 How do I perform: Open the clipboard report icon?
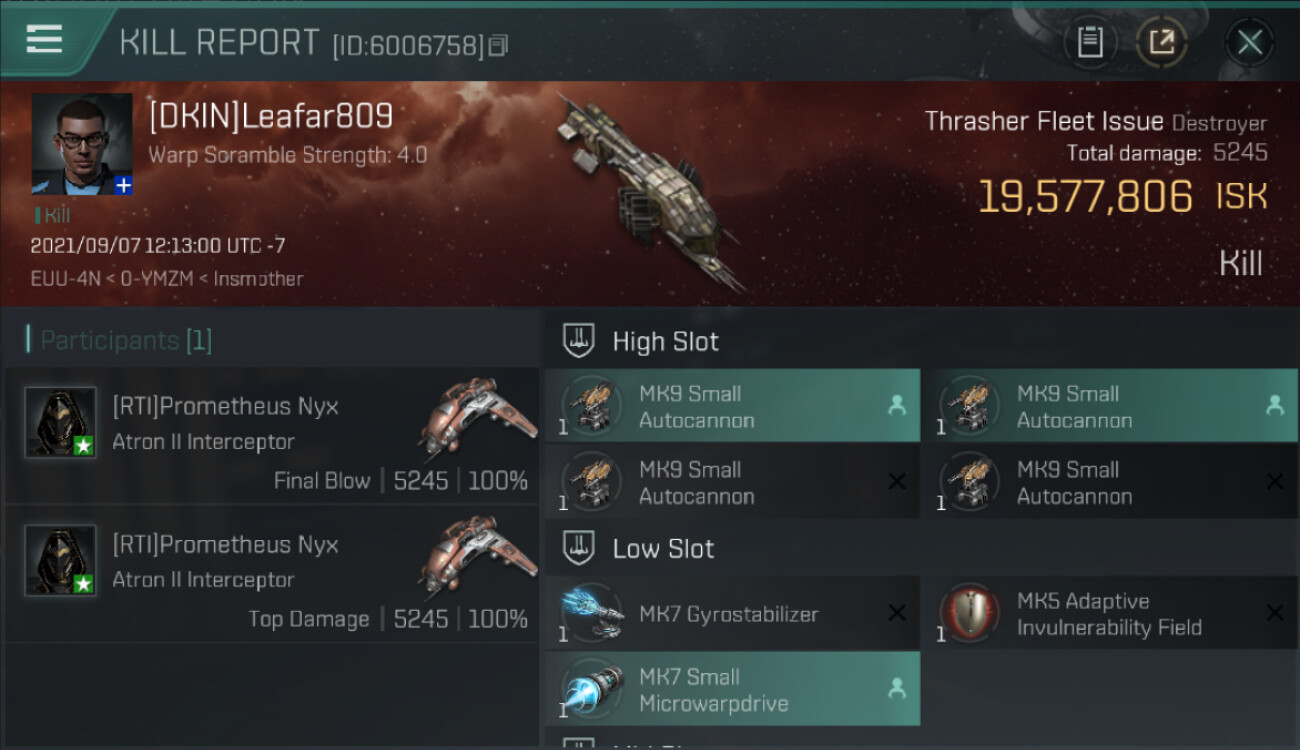coord(1089,42)
